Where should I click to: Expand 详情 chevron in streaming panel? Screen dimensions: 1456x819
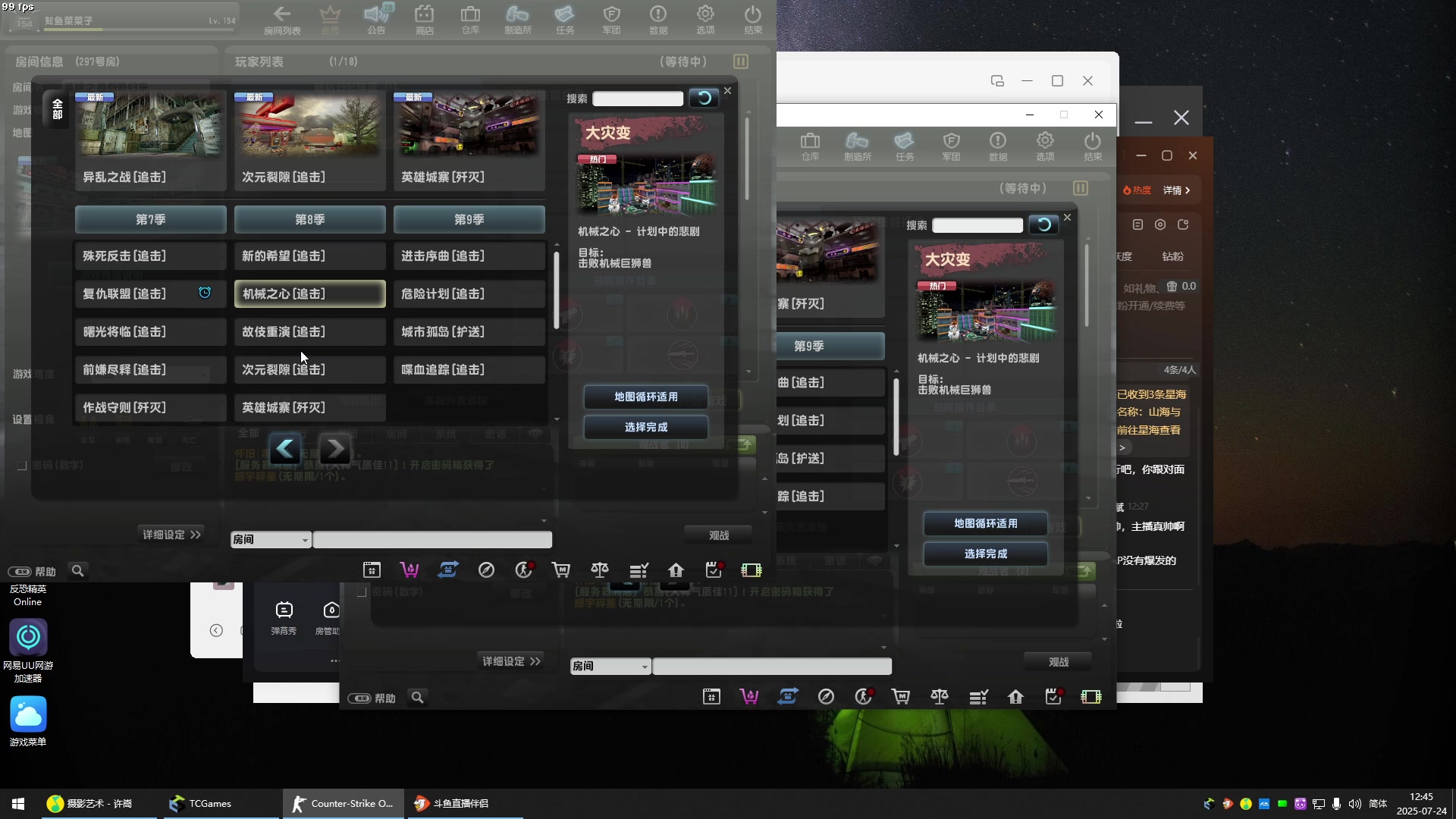click(x=1177, y=190)
